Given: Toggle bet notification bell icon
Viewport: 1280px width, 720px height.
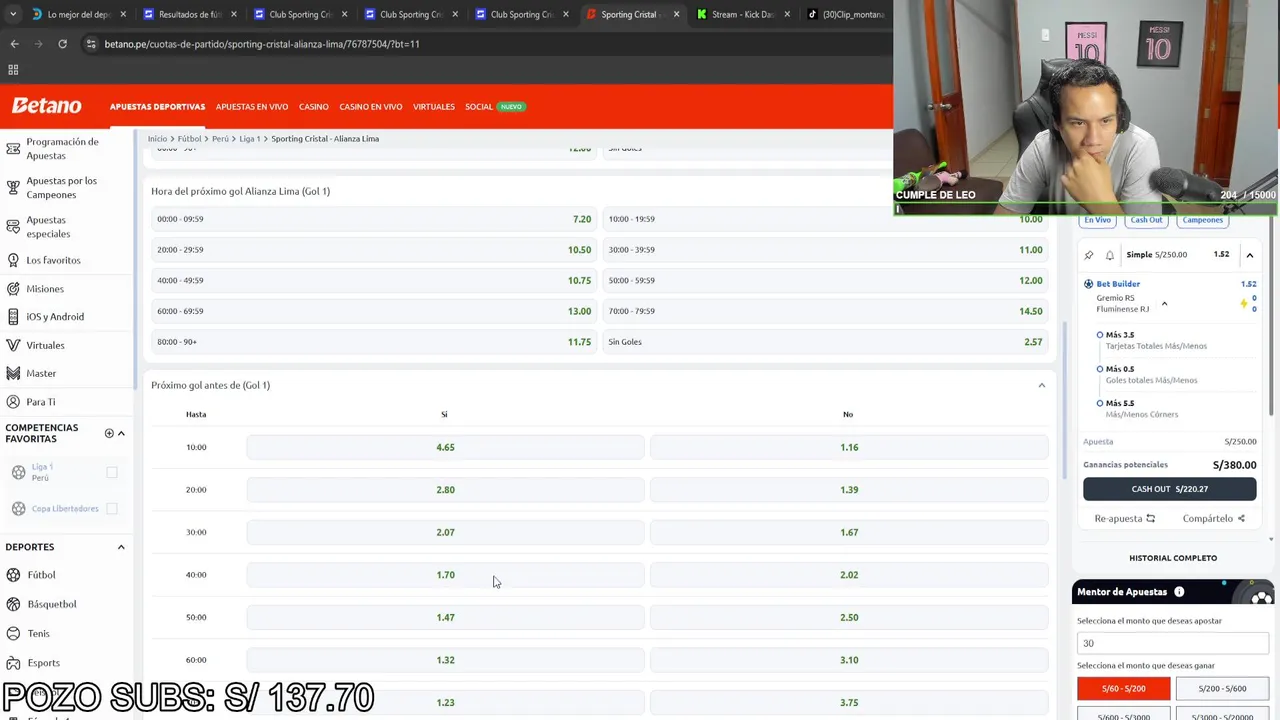Looking at the screenshot, I should pyautogui.click(x=1109, y=255).
